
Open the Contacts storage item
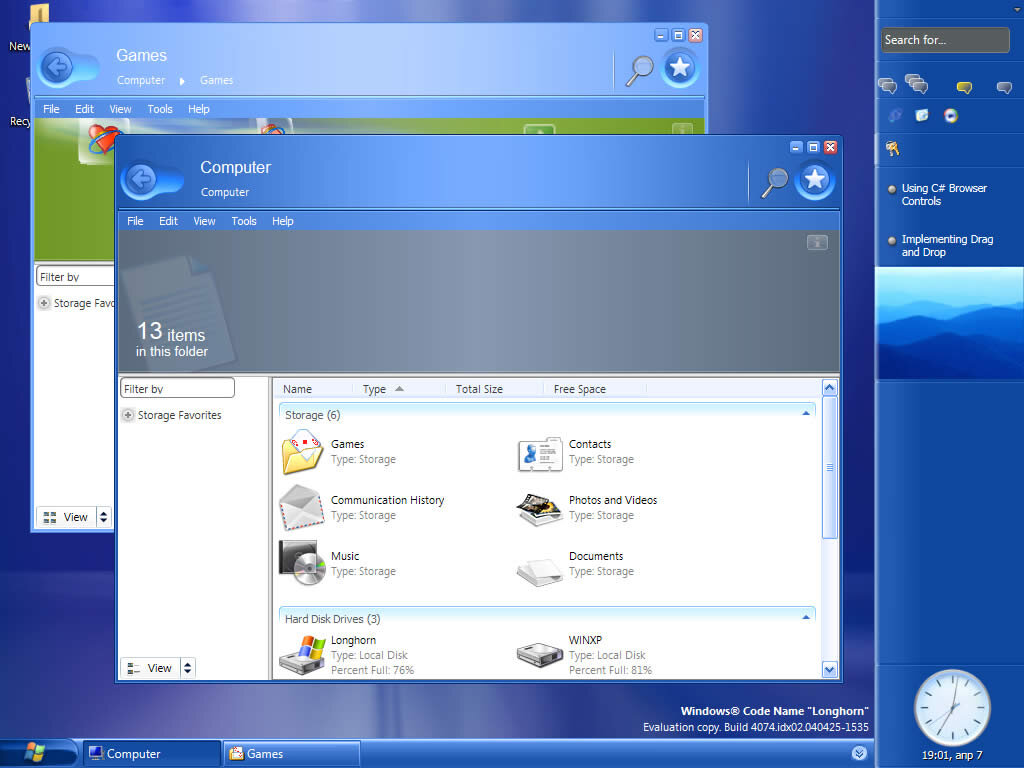590,444
